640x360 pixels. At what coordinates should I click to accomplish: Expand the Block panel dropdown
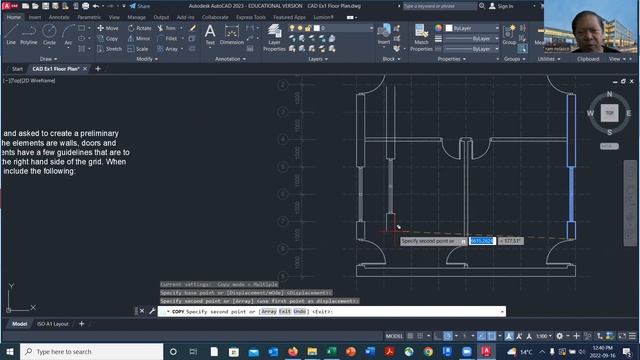pos(391,59)
